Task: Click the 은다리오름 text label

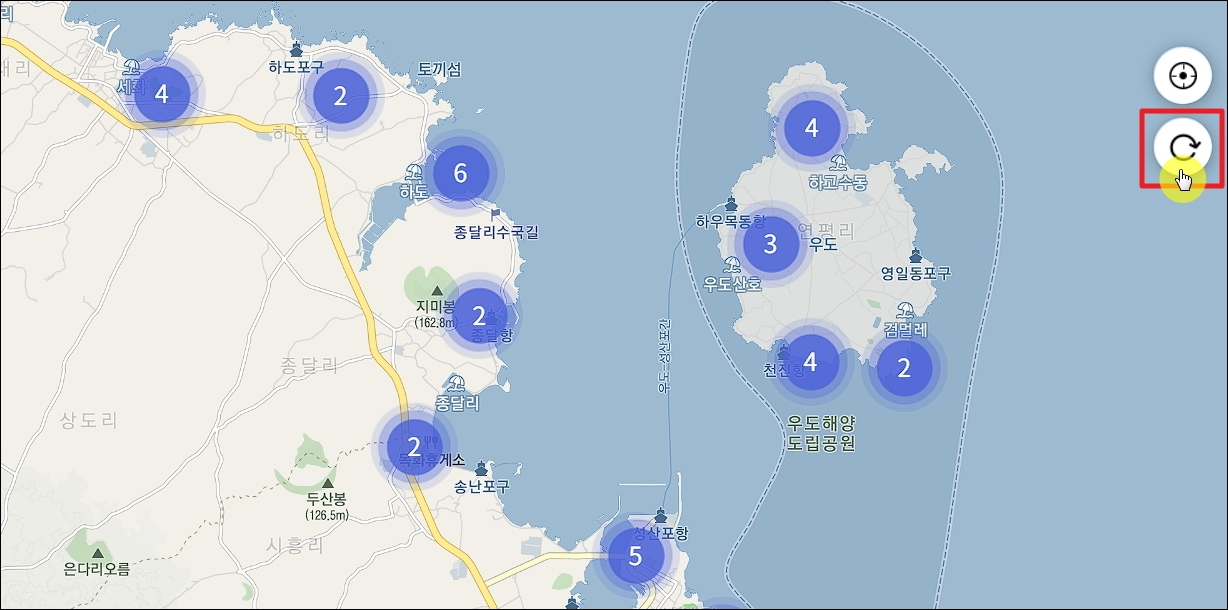Action: [x=96, y=569]
